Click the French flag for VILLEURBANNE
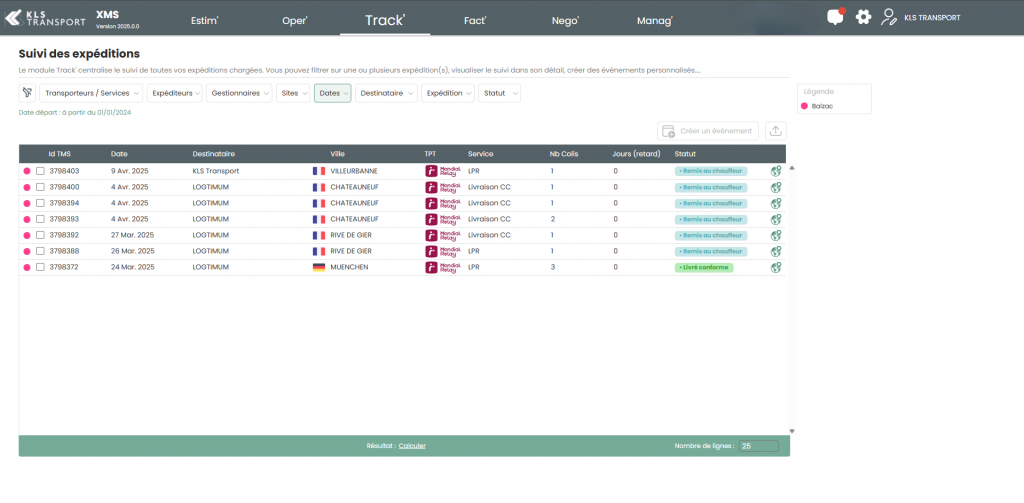The width and height of the screenshot is (1024, 503). [x=319, y=171]
